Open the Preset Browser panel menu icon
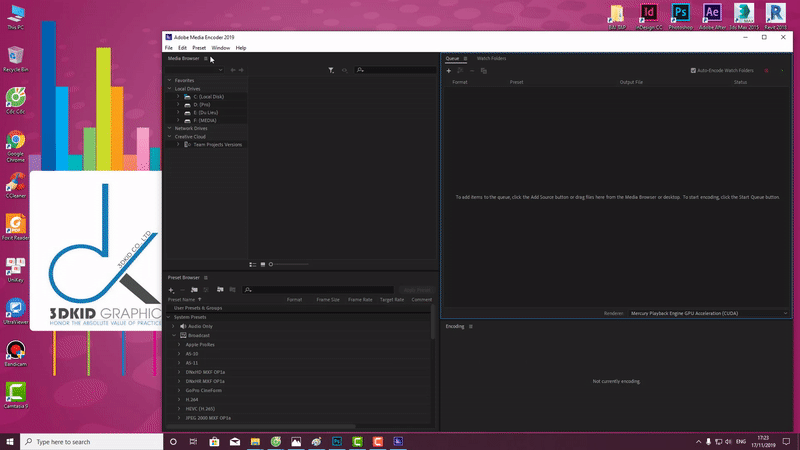800x450 pixels. [206, 278]
